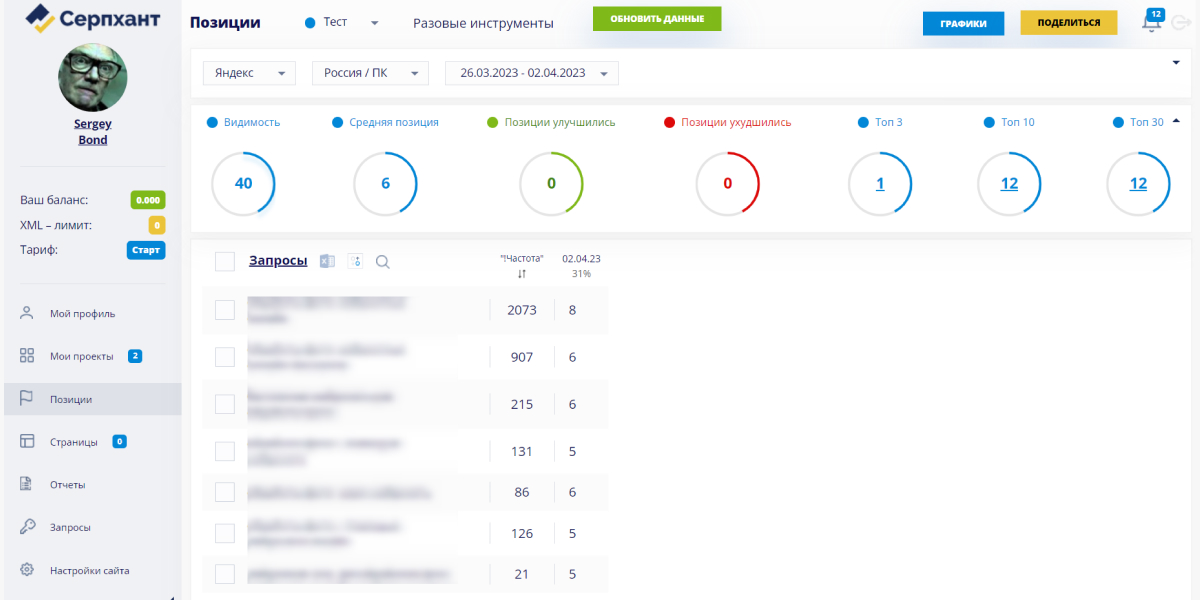Click the logout icon at top right

click(x=1179, y=22)
